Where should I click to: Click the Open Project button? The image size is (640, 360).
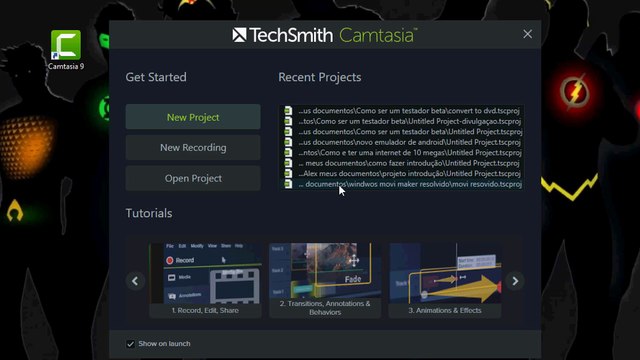(x=193, y=178)
